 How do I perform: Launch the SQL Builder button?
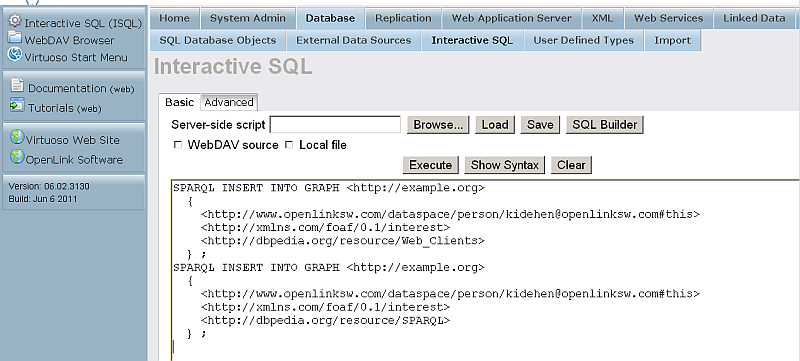[605, 125]
